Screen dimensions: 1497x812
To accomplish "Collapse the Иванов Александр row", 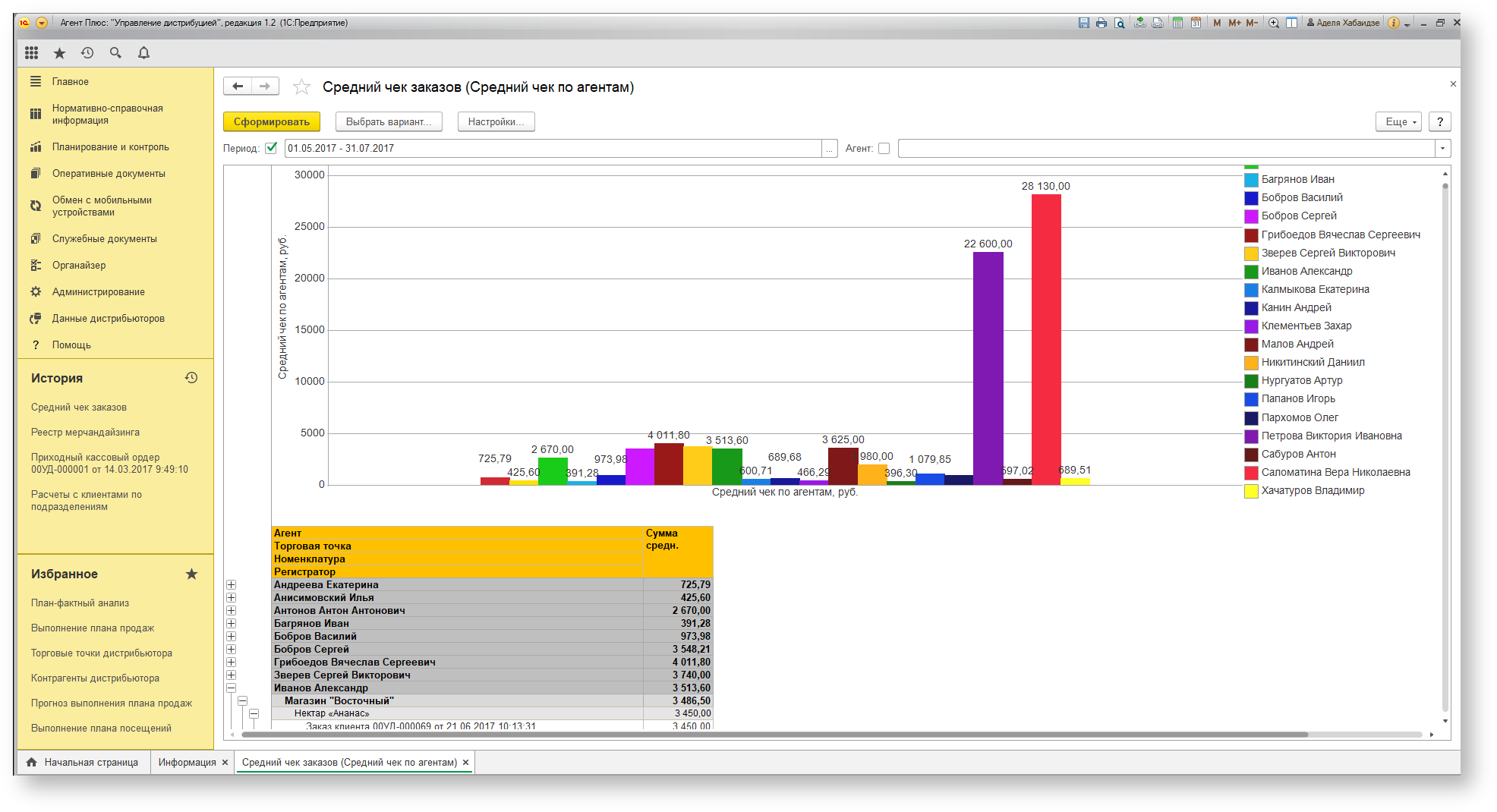I will [x=231, y=688].
